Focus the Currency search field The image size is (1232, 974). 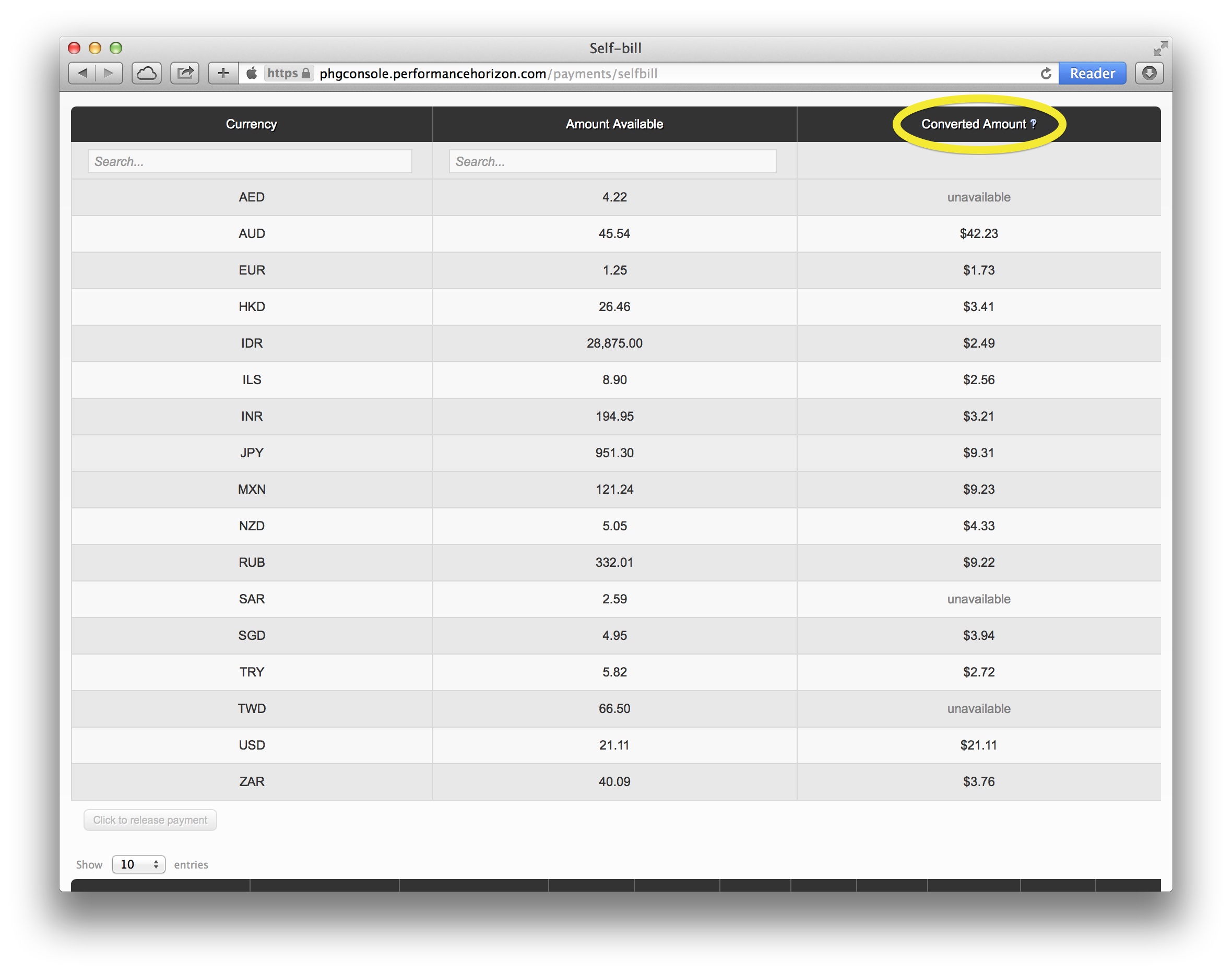point(250,161)
